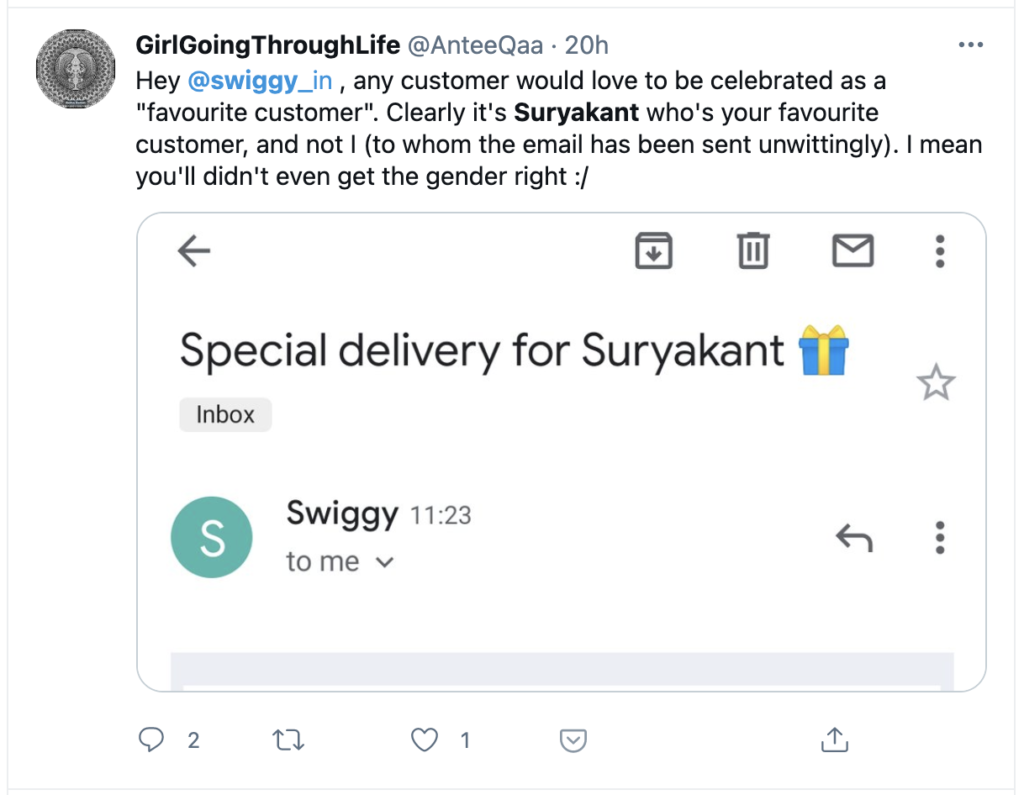Open the GirlGoingThroughLife profile name
This screenshot has width=1024, height=795.
(267, 46)
